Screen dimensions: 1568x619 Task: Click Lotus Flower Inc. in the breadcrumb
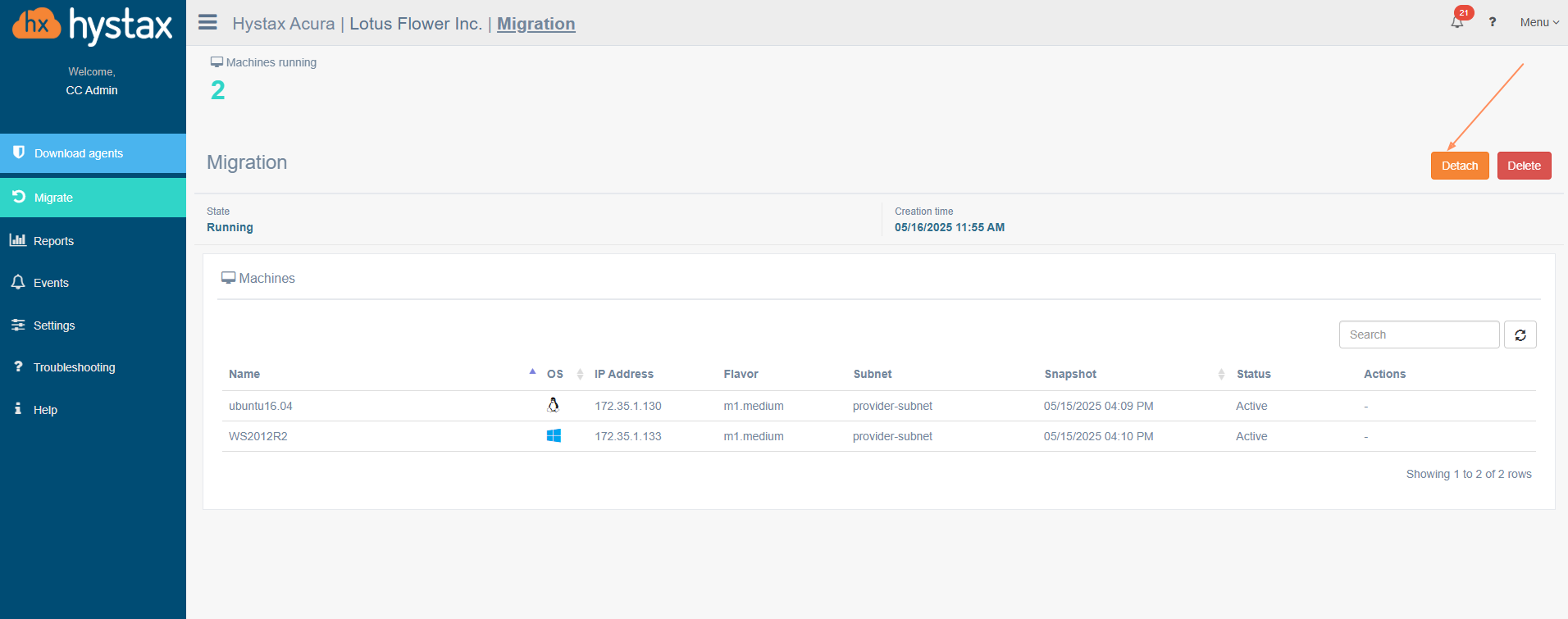[416, 24]
